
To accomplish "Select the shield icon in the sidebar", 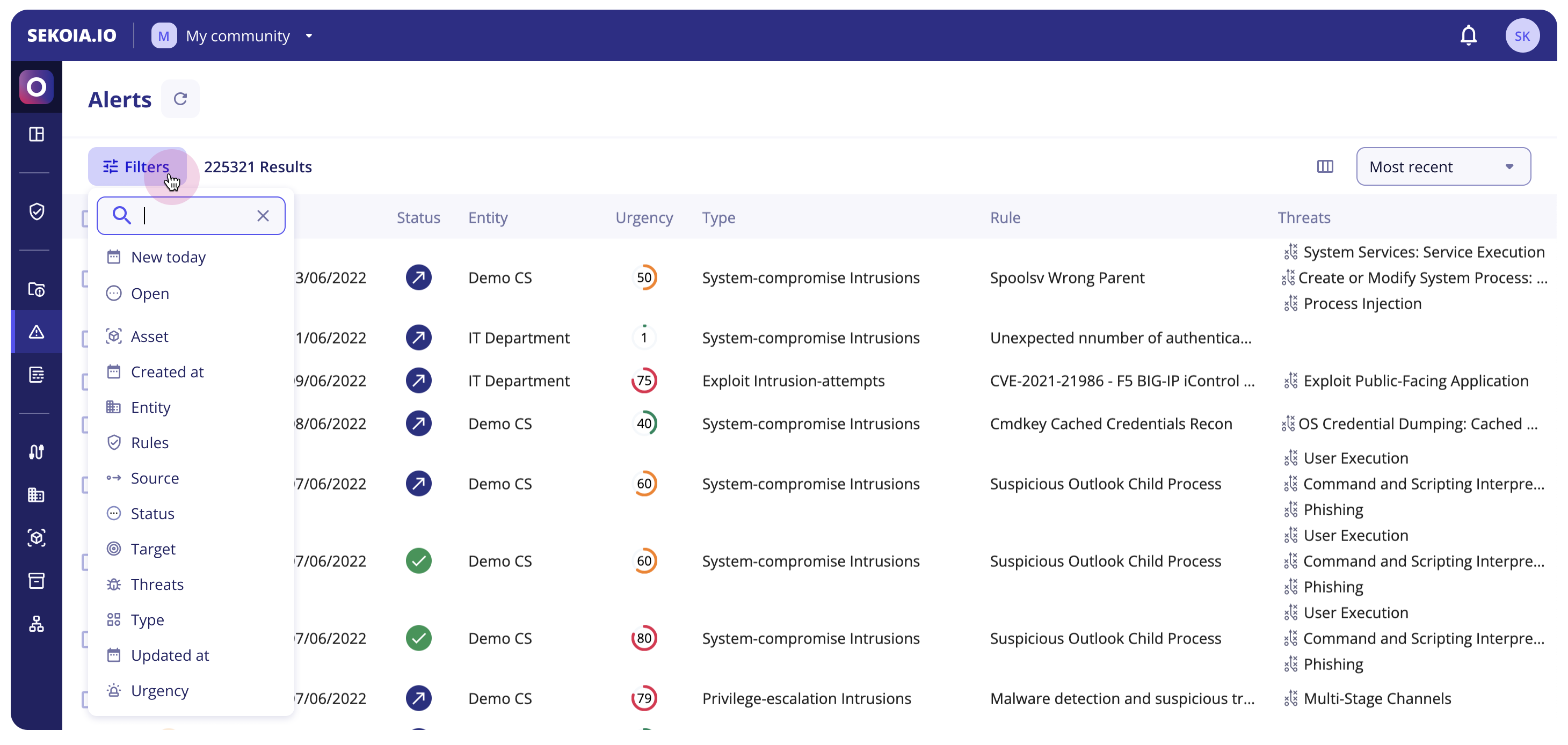I will tap(36, 211).
